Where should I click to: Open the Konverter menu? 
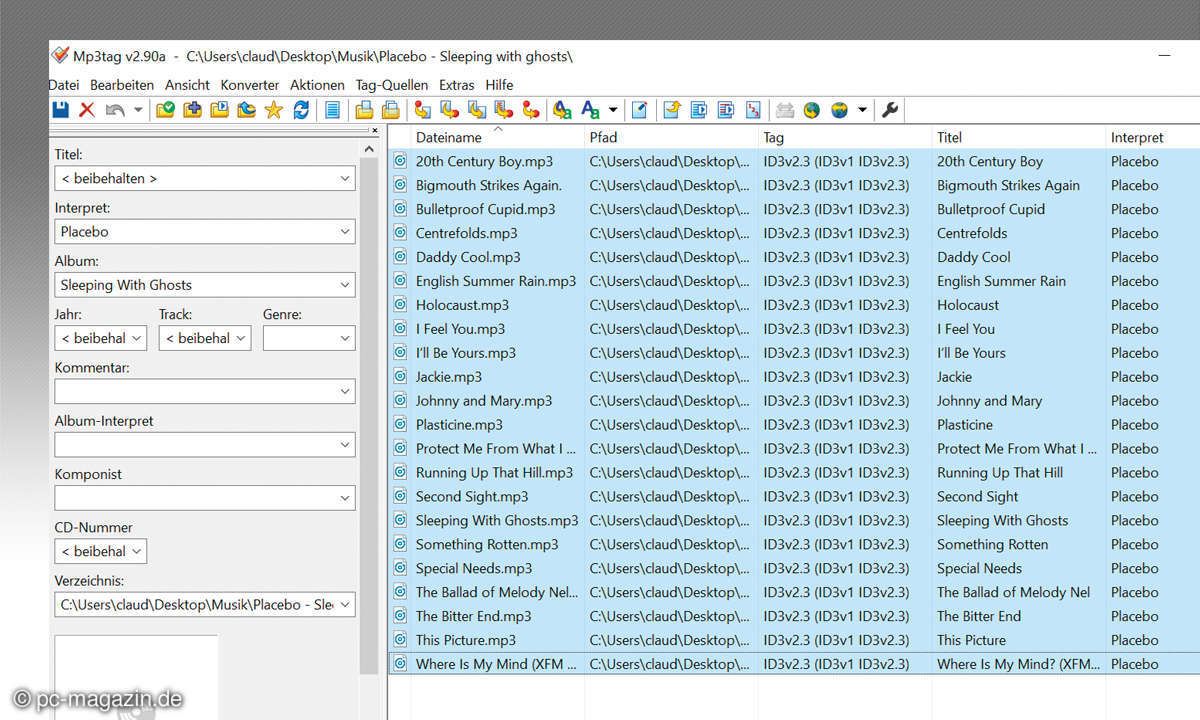tap(250, 85)
